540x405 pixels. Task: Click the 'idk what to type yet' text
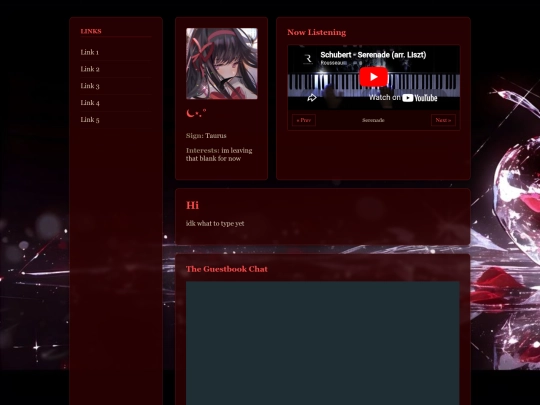pyautogui.click(x=215, y=224)
